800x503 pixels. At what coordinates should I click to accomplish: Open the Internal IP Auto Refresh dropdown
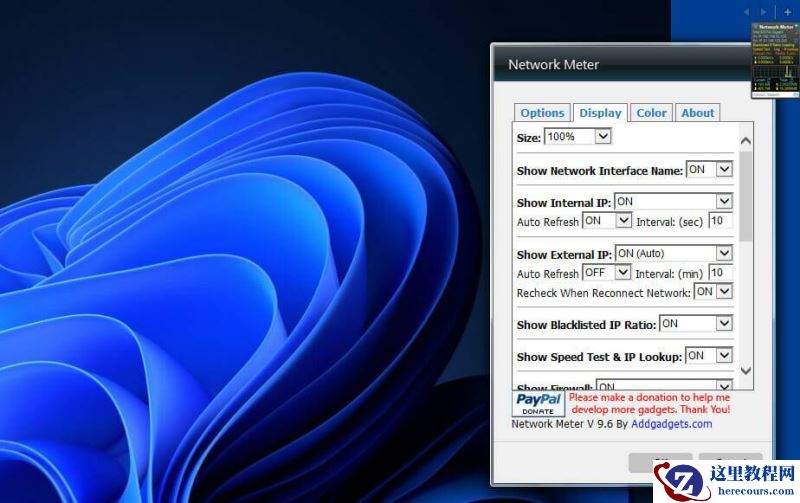pos(607,221)
